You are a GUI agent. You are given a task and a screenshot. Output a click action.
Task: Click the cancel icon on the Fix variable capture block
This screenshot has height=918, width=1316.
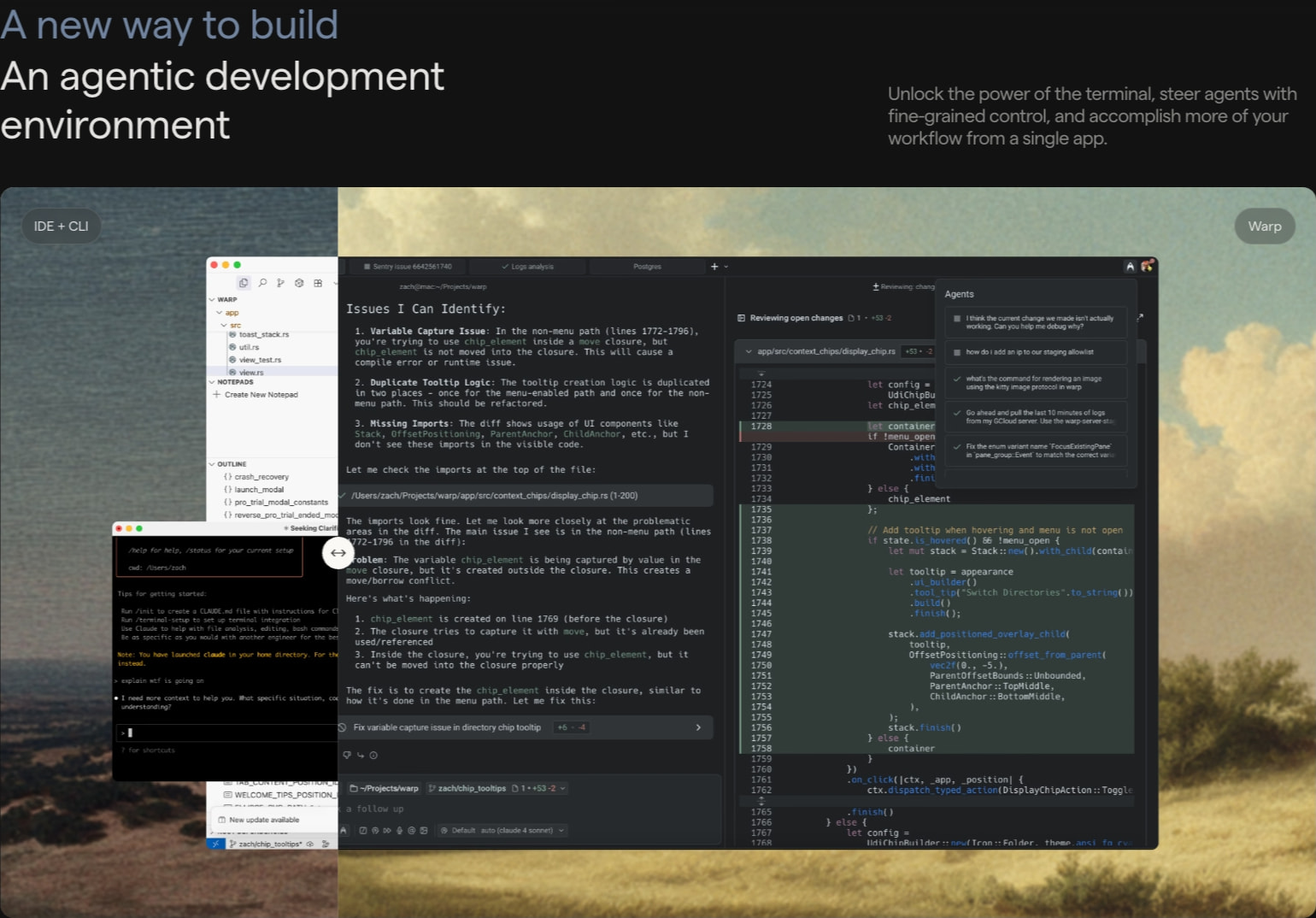(x=343, y=727)
